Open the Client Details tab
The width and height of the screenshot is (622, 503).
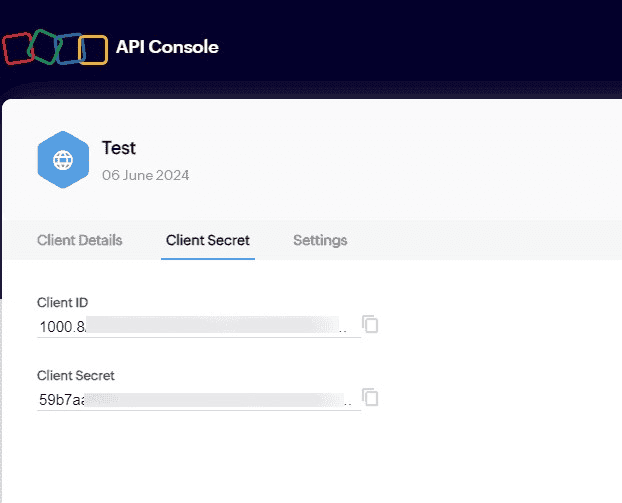pos(79,240)
